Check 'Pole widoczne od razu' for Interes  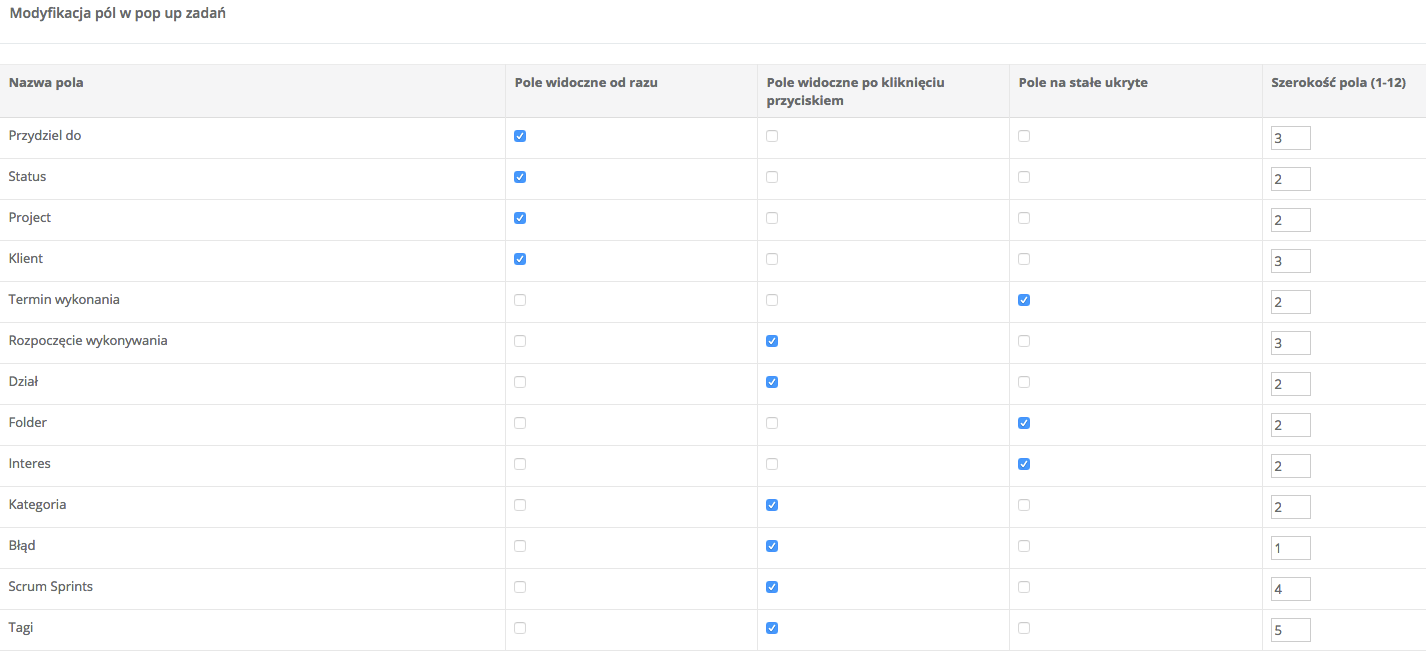pos(520,464)
